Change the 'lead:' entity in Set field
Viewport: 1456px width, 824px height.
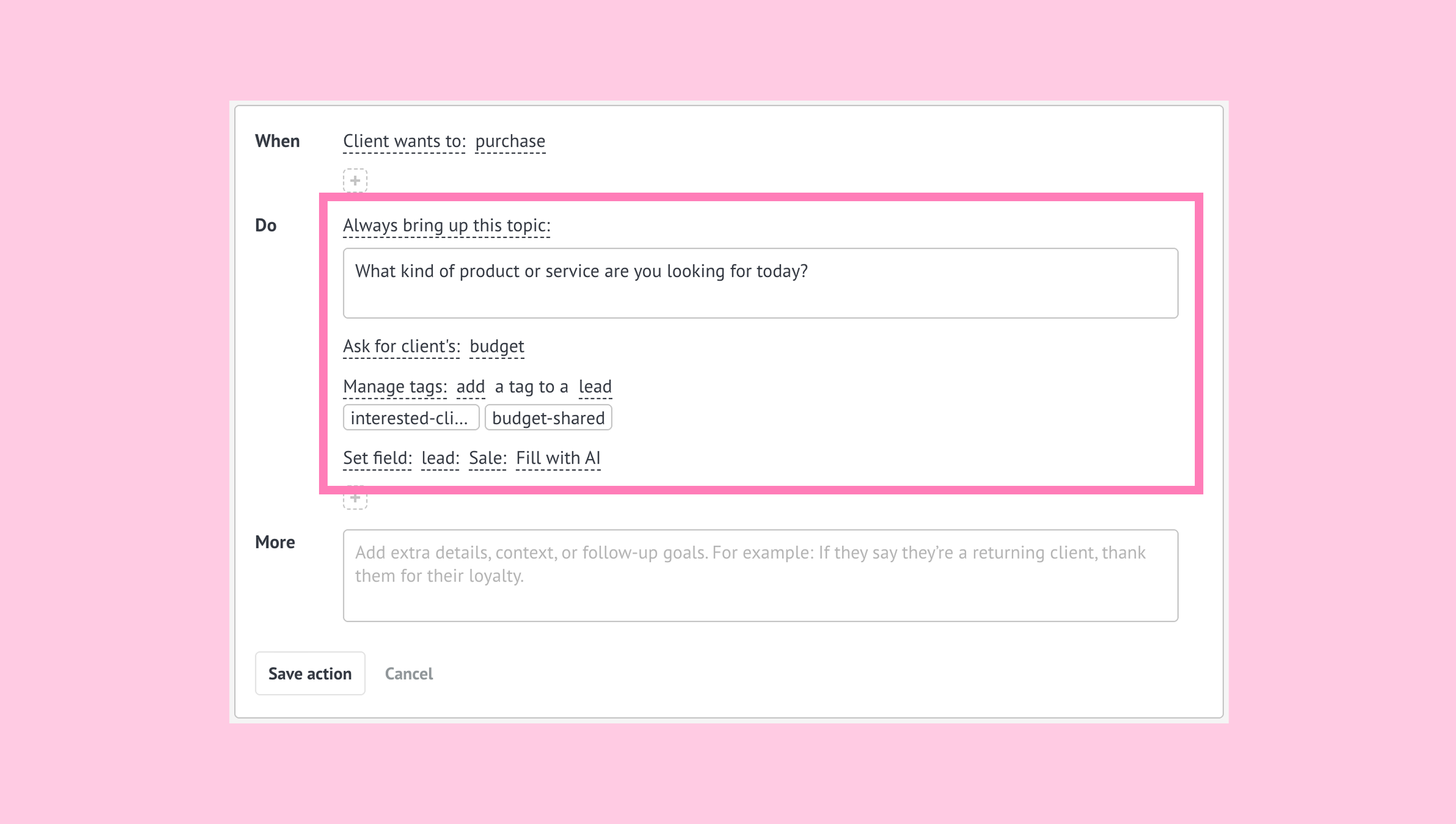440,458
